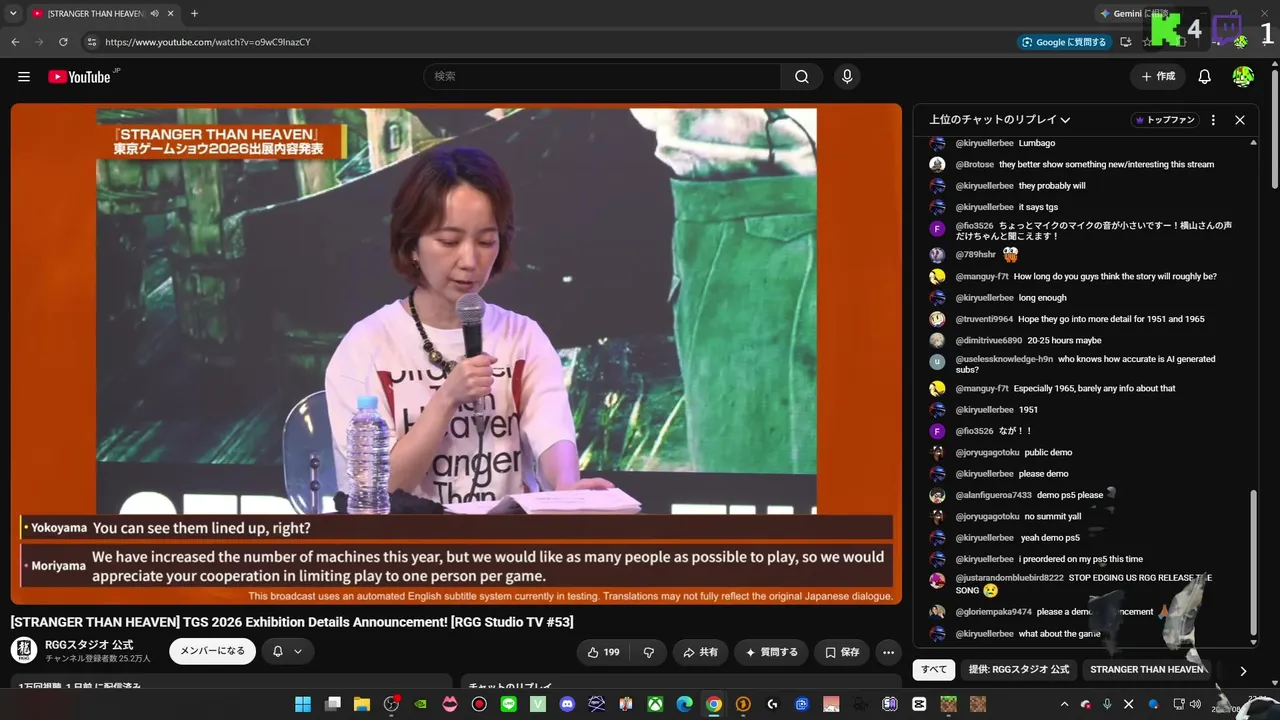Dislike the video with thumbs down
1280x720 pixels.
(648, 652)
